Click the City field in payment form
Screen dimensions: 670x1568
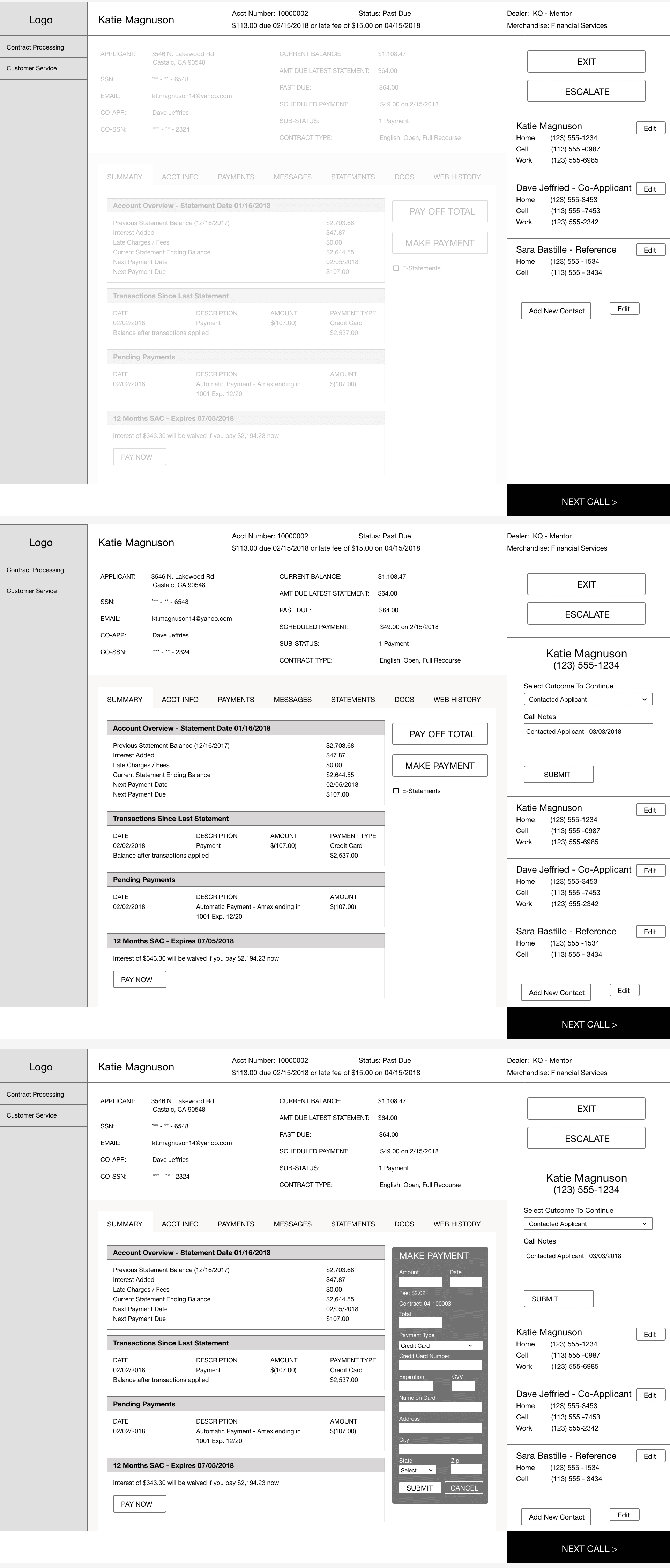(x=440, y=1449)
